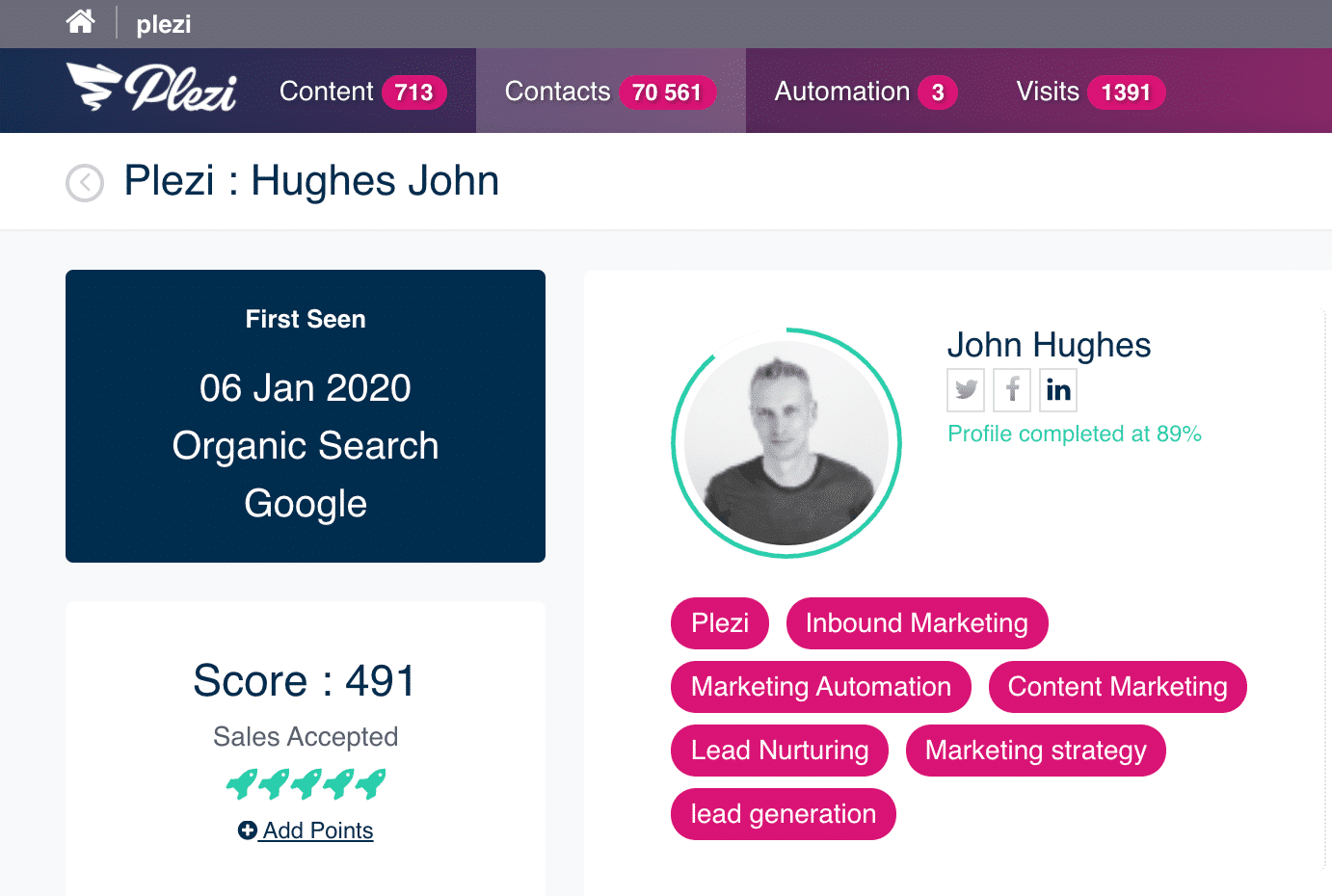Click the Plezi logo
1332x896 pixels.
(x=151, y=88)
